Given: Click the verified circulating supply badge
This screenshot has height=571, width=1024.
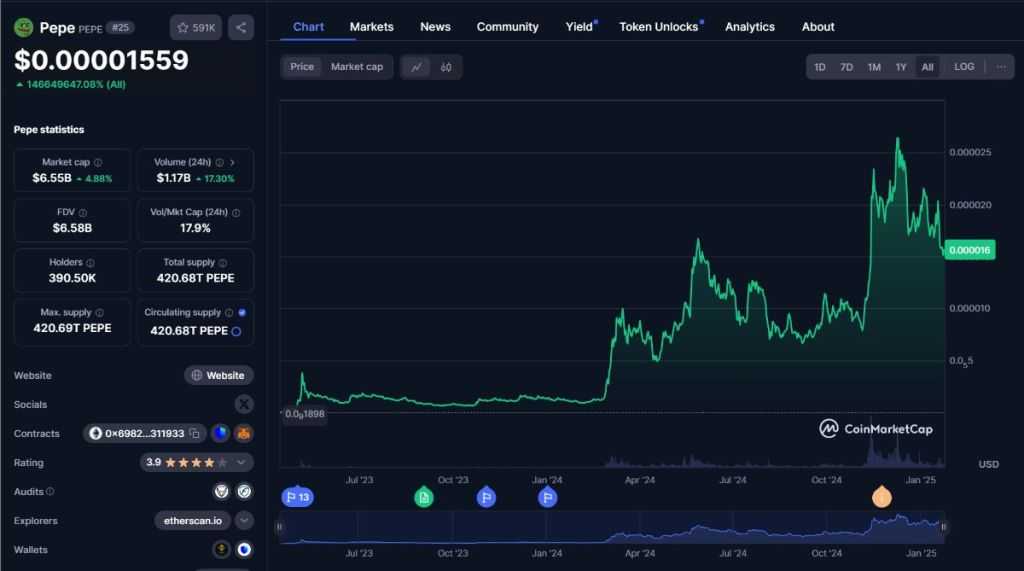Looking at the screenshot, I should click(242, 312).
